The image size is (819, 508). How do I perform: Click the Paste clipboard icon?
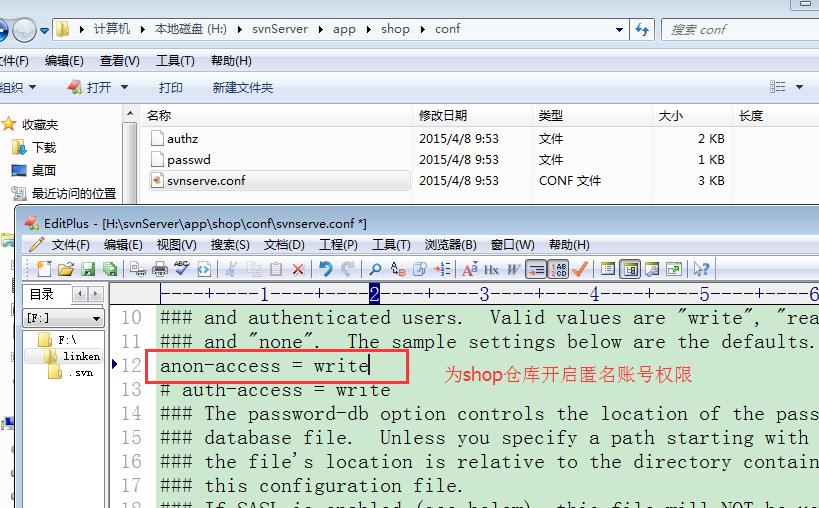point(276,269)
